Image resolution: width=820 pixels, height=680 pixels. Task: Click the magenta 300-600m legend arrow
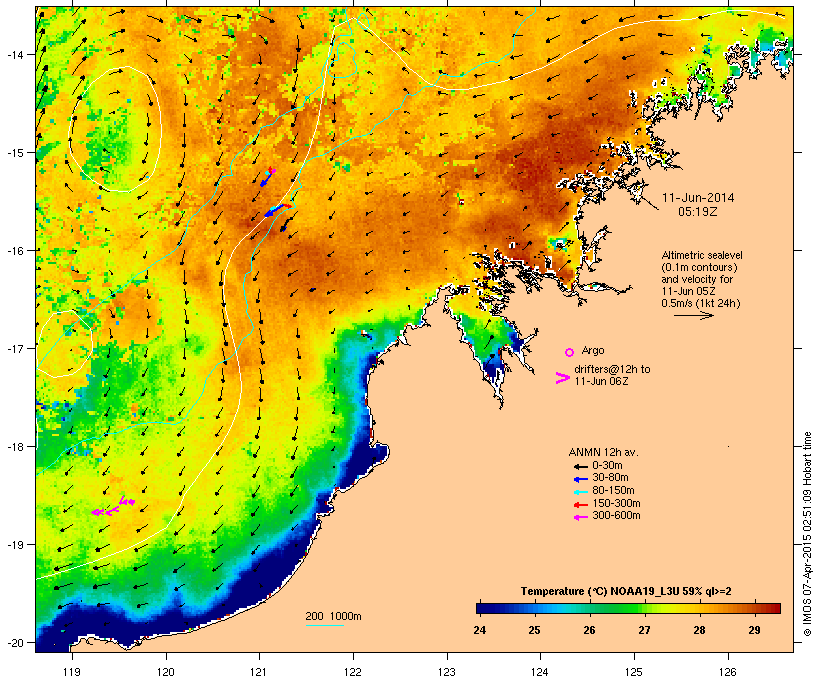580,517
